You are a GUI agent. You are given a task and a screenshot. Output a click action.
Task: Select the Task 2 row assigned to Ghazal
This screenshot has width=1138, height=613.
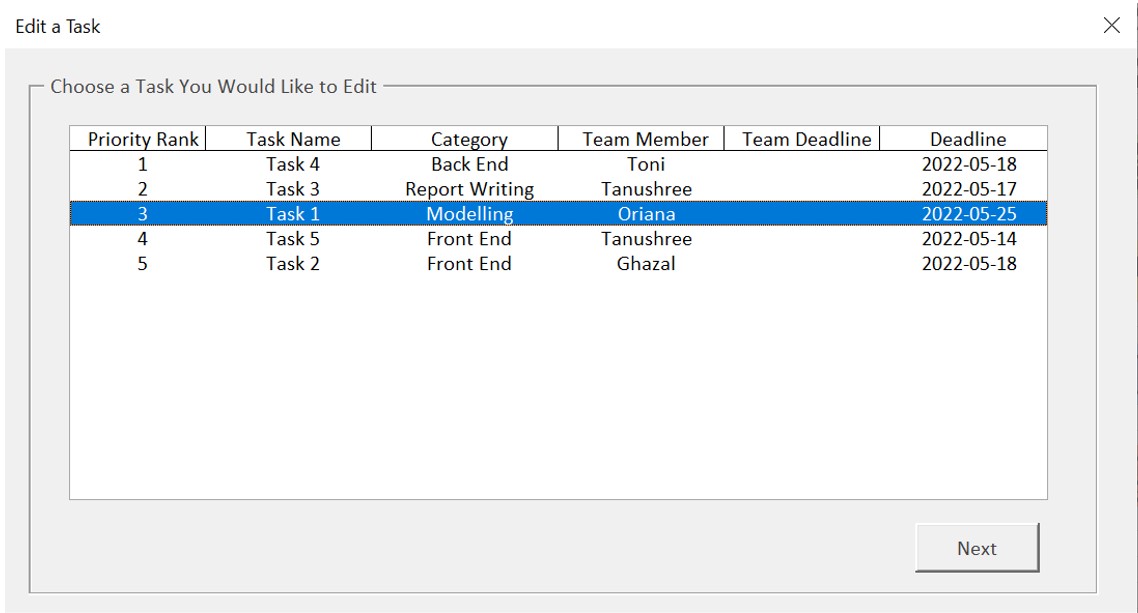click(291, 263)
